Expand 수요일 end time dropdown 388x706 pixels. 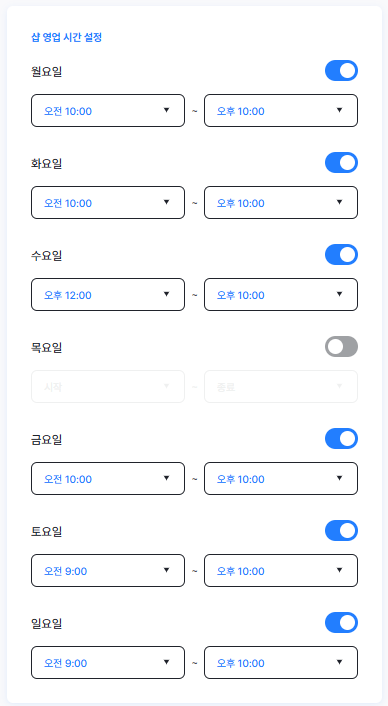281,294
